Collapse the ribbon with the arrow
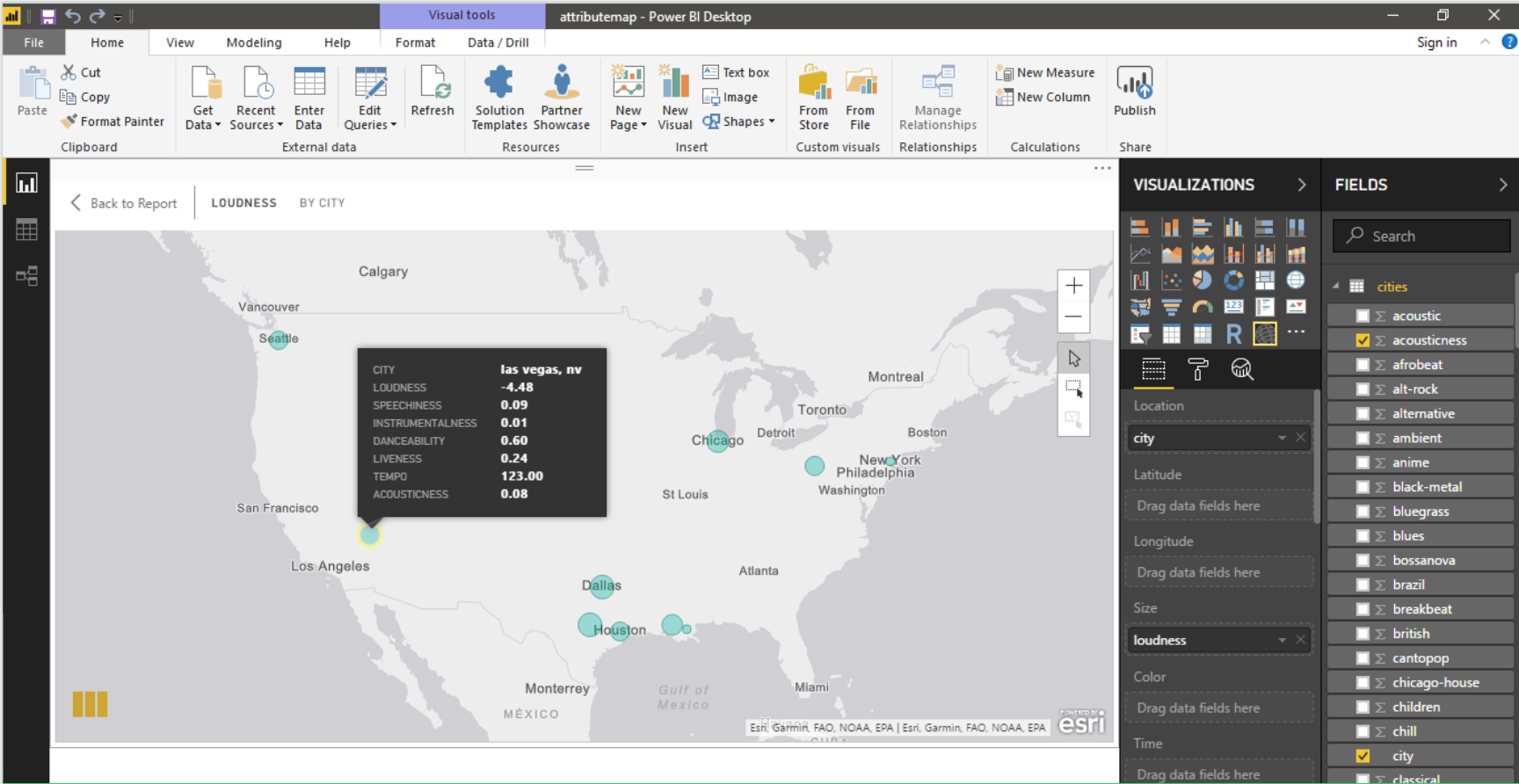 click(1485, 41)
